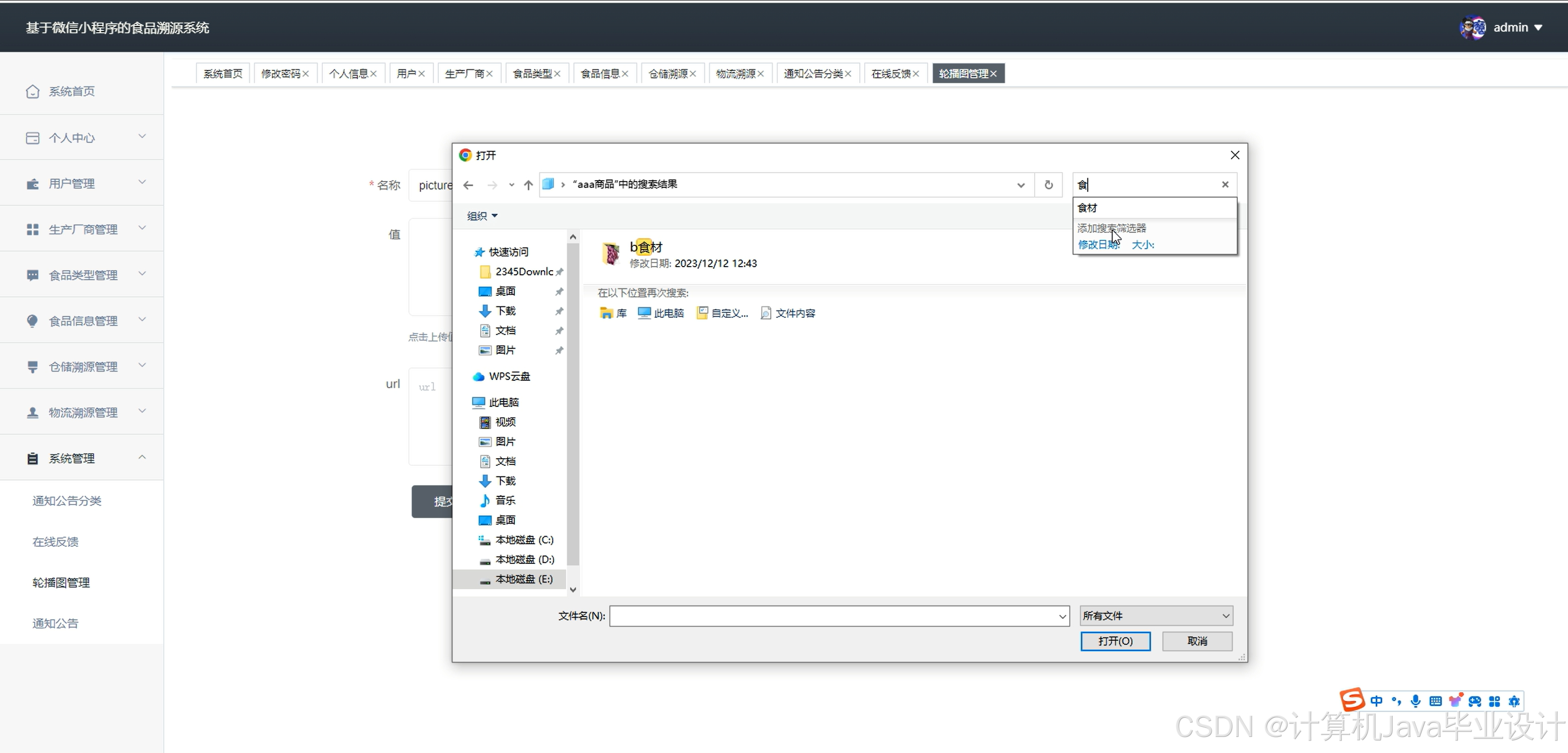Click the back arrow in file dialog
The width and height of the screenshot is (1568, 753).
pos(468,185)
